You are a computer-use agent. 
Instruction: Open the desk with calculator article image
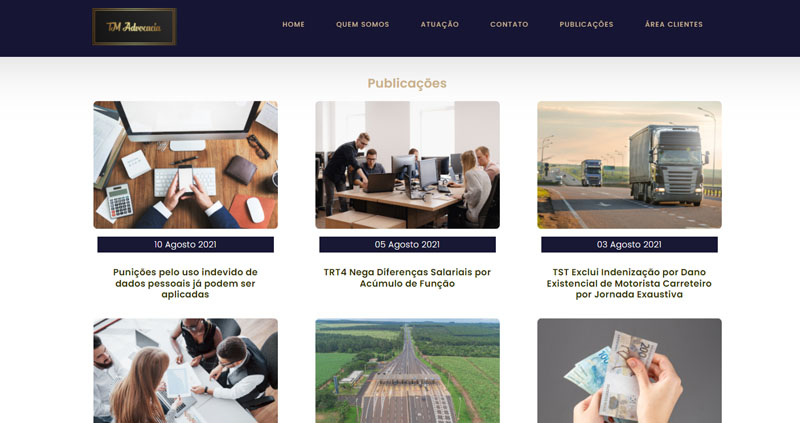pyautogui.click(x=186, y=165)
